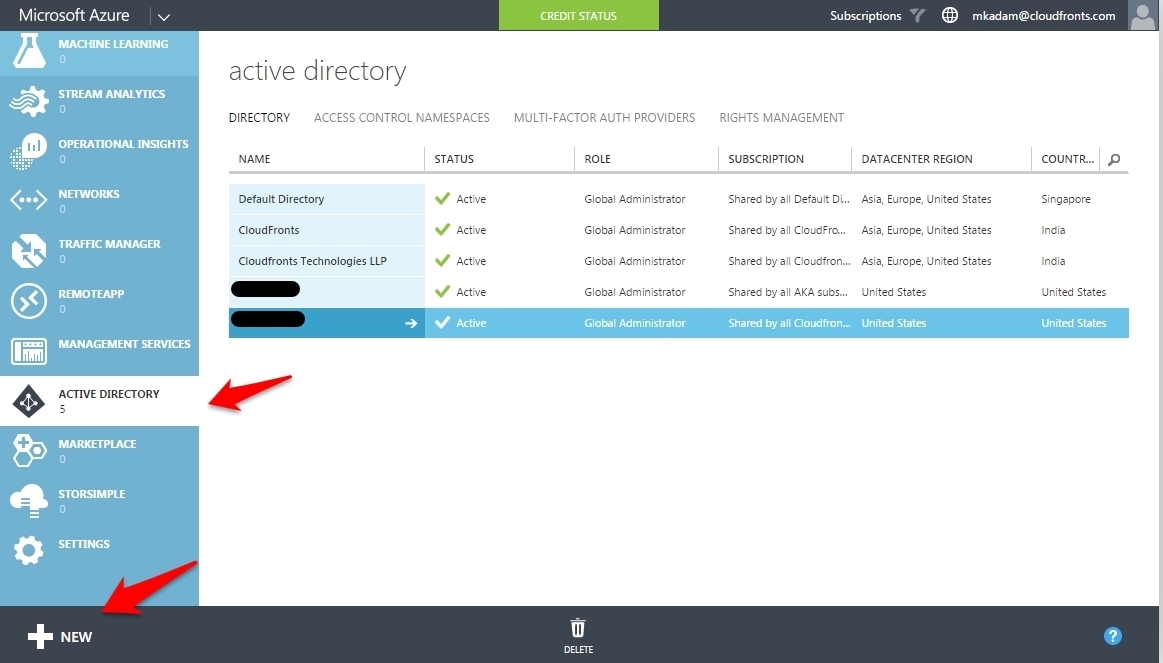Open the Settings gear icon
This screenshot has height=663, width=1163.
coord(29,550)
